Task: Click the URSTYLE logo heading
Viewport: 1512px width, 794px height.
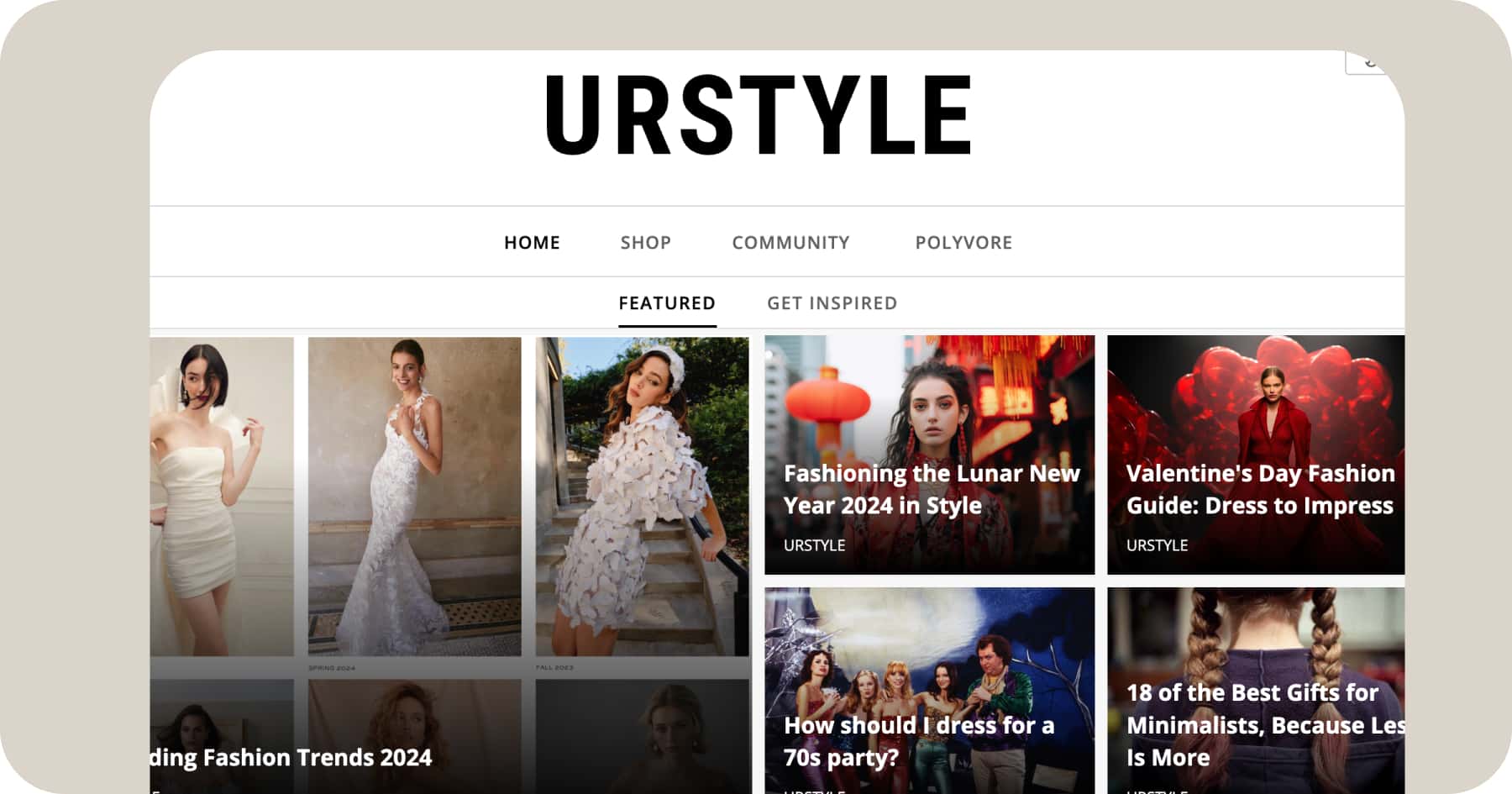Action: [x=759, y=114]
